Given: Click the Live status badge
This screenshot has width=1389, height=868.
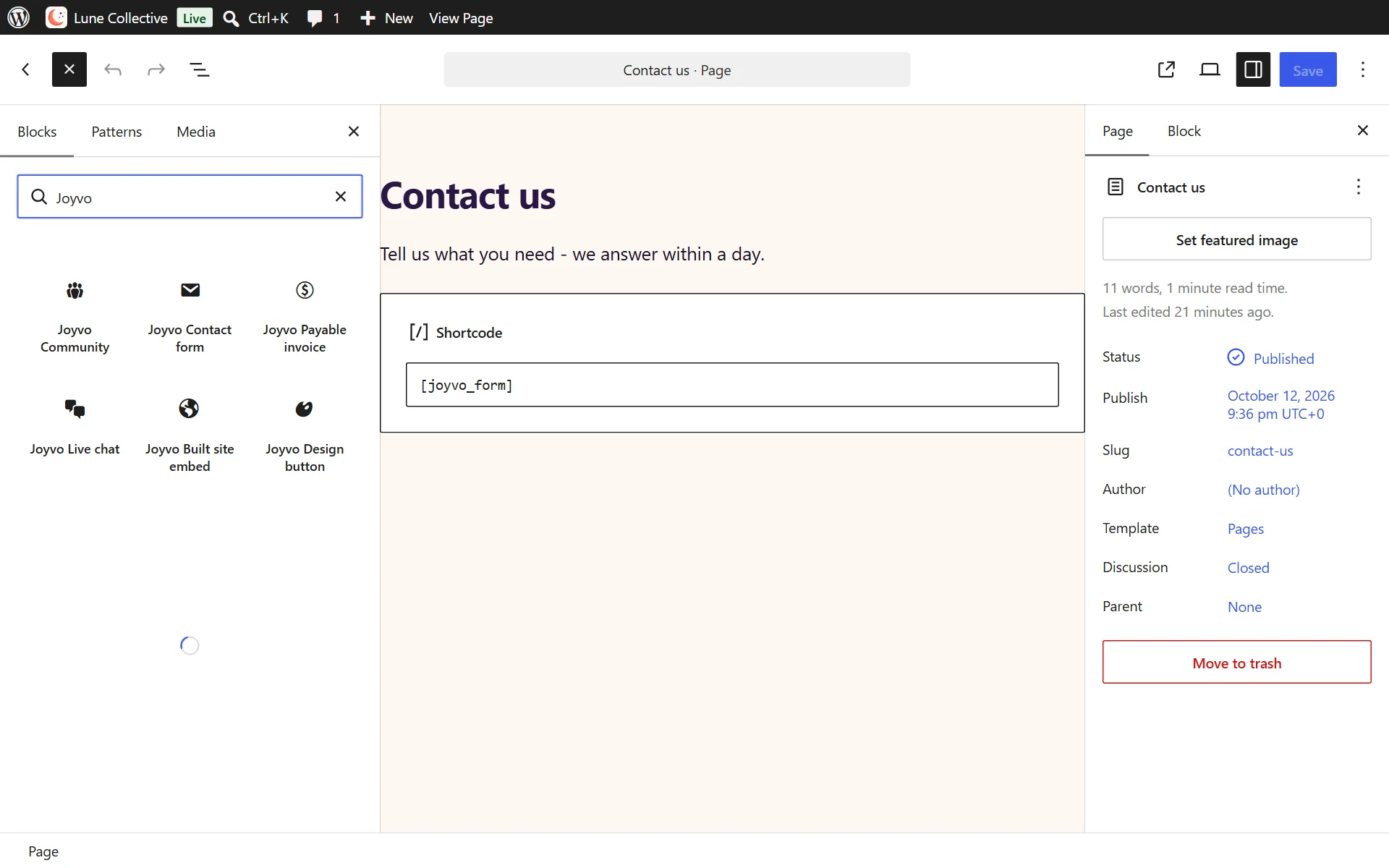Looking at the screenshot, I should 195,18.
